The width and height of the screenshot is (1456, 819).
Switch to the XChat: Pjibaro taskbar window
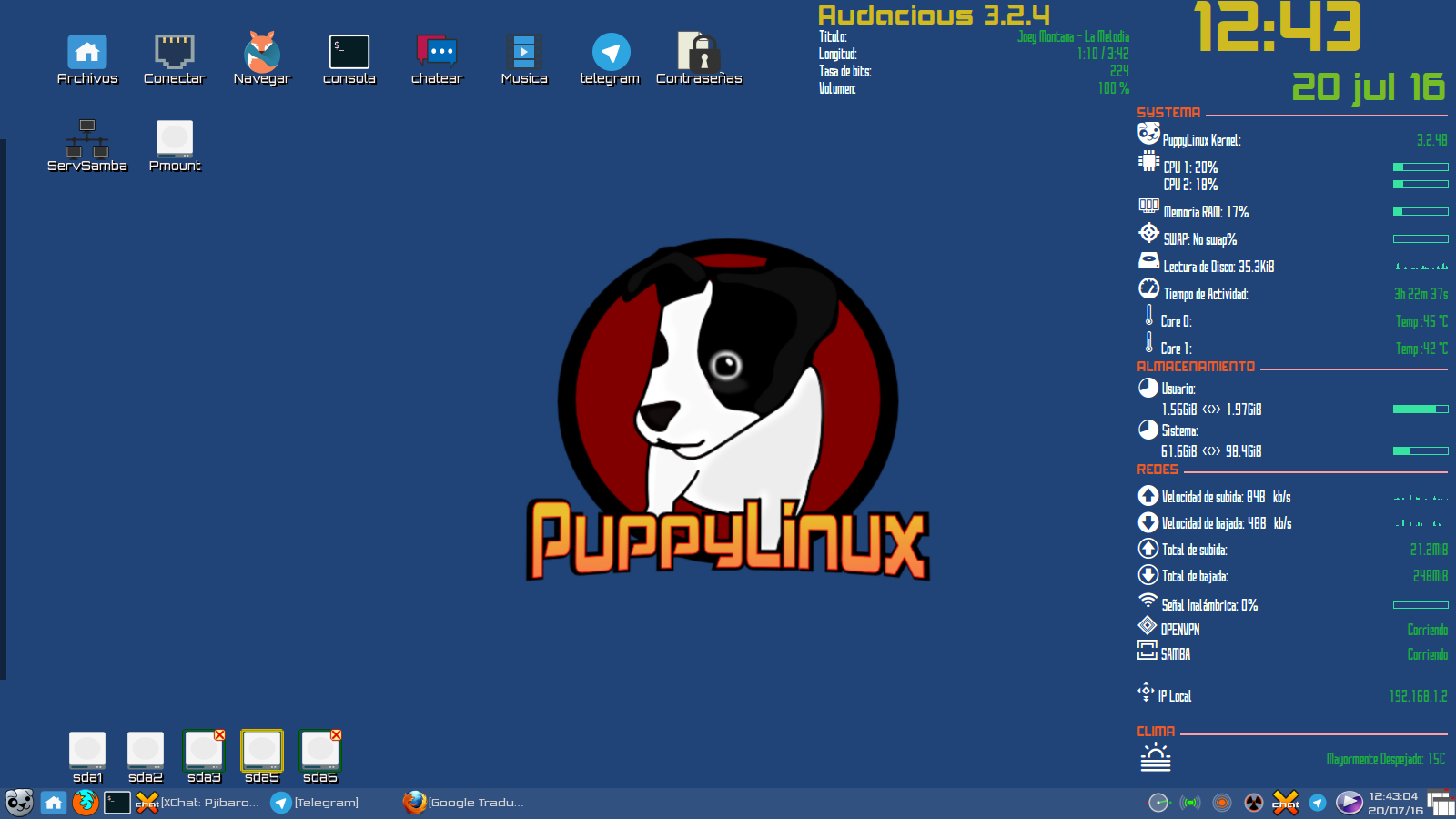point(197,803)
